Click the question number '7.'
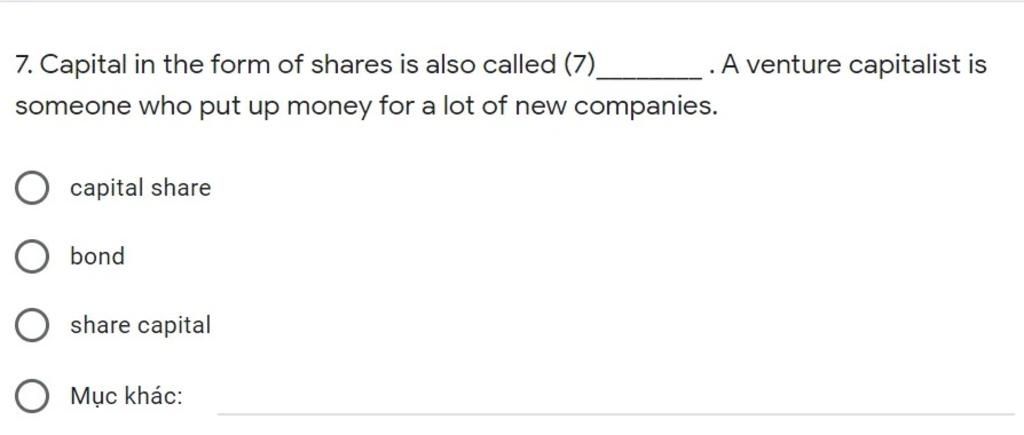 (25, 65)
